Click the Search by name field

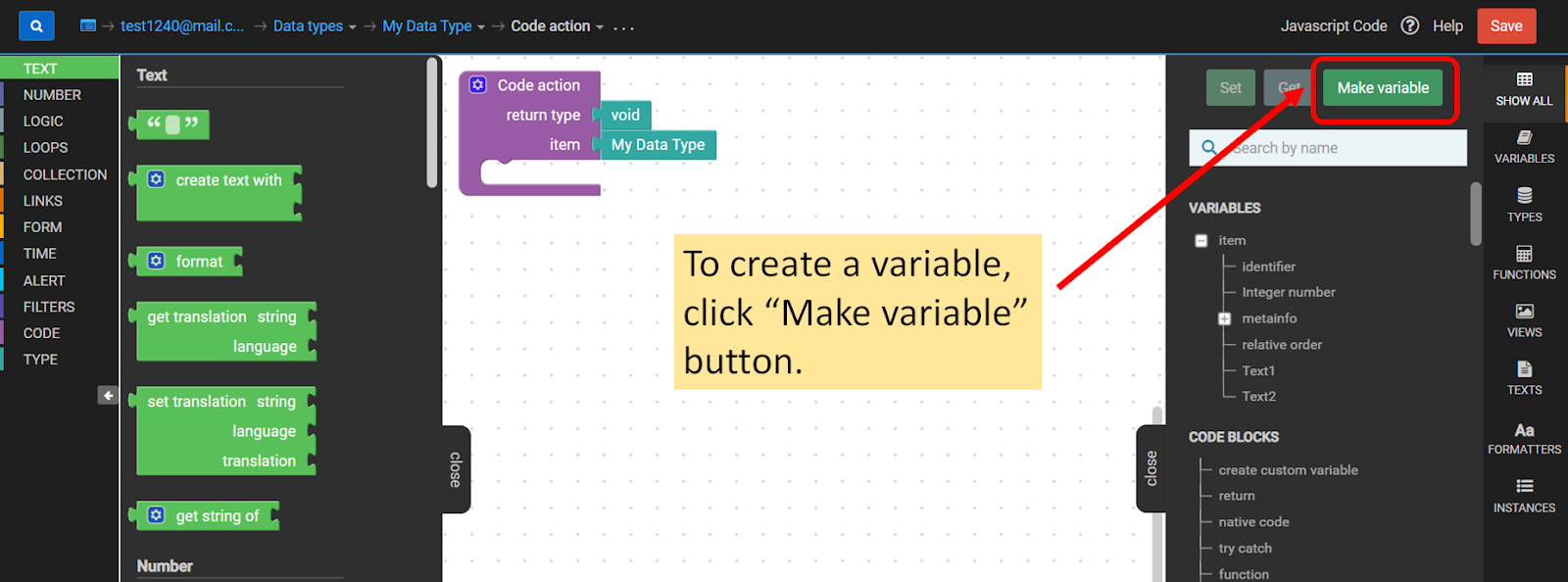point(1343,148)
